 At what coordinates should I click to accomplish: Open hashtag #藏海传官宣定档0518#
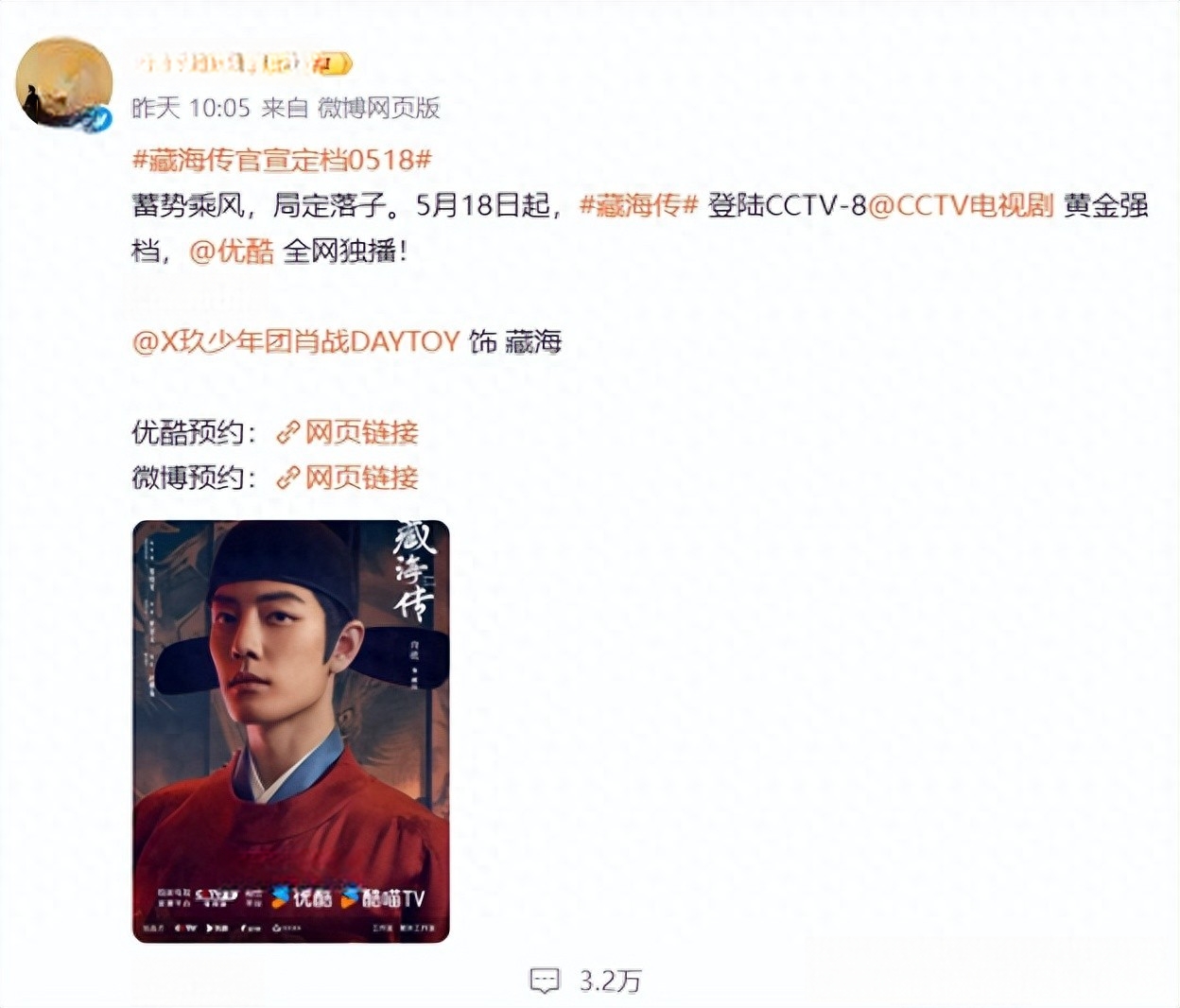(x=282, y=159)
